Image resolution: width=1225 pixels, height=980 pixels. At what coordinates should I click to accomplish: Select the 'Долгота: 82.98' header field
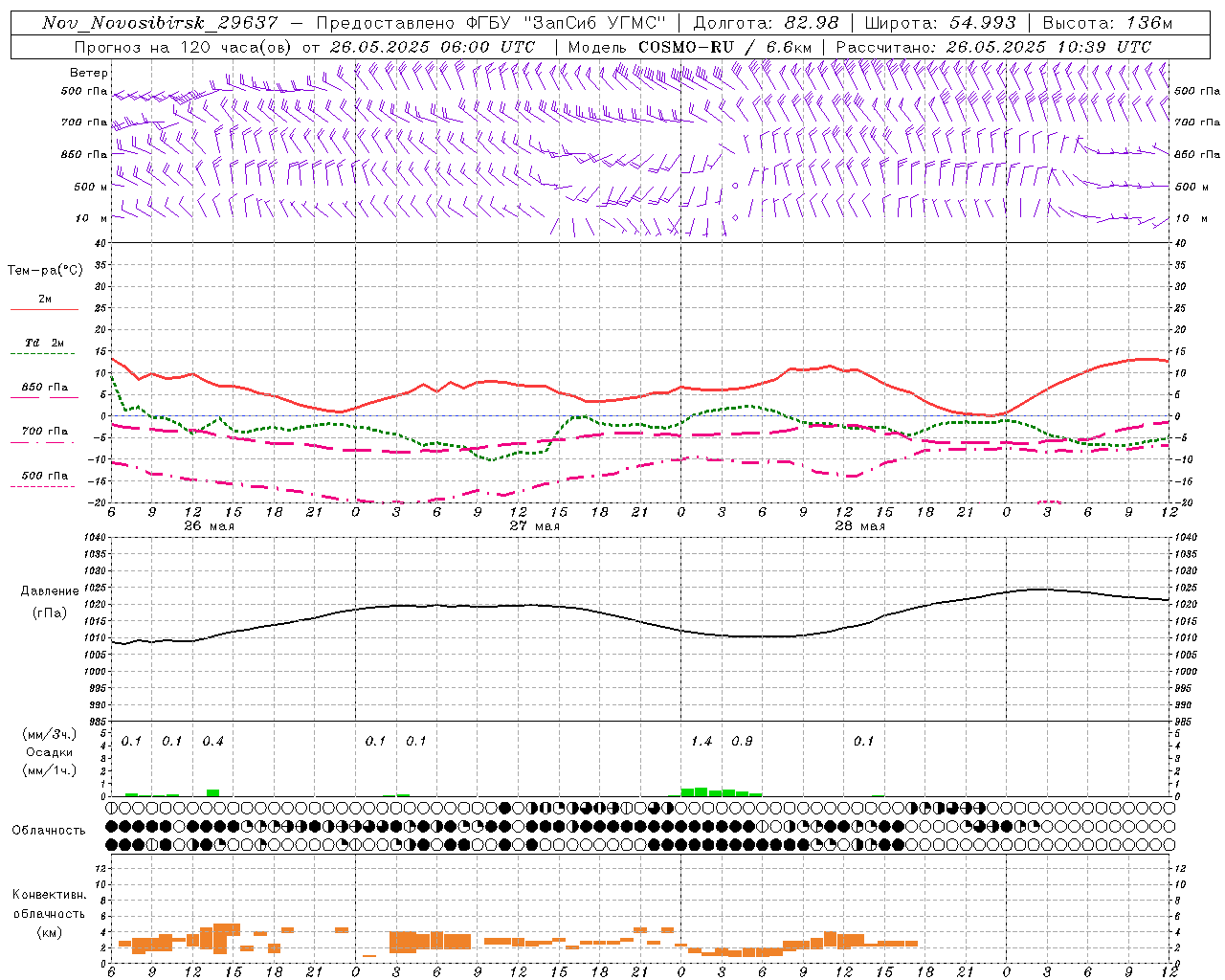766,23
